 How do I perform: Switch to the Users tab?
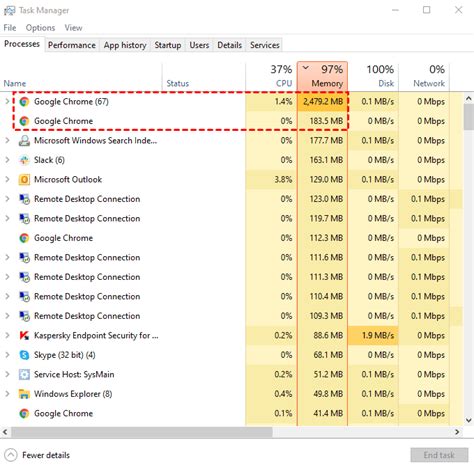coord(199,45)
